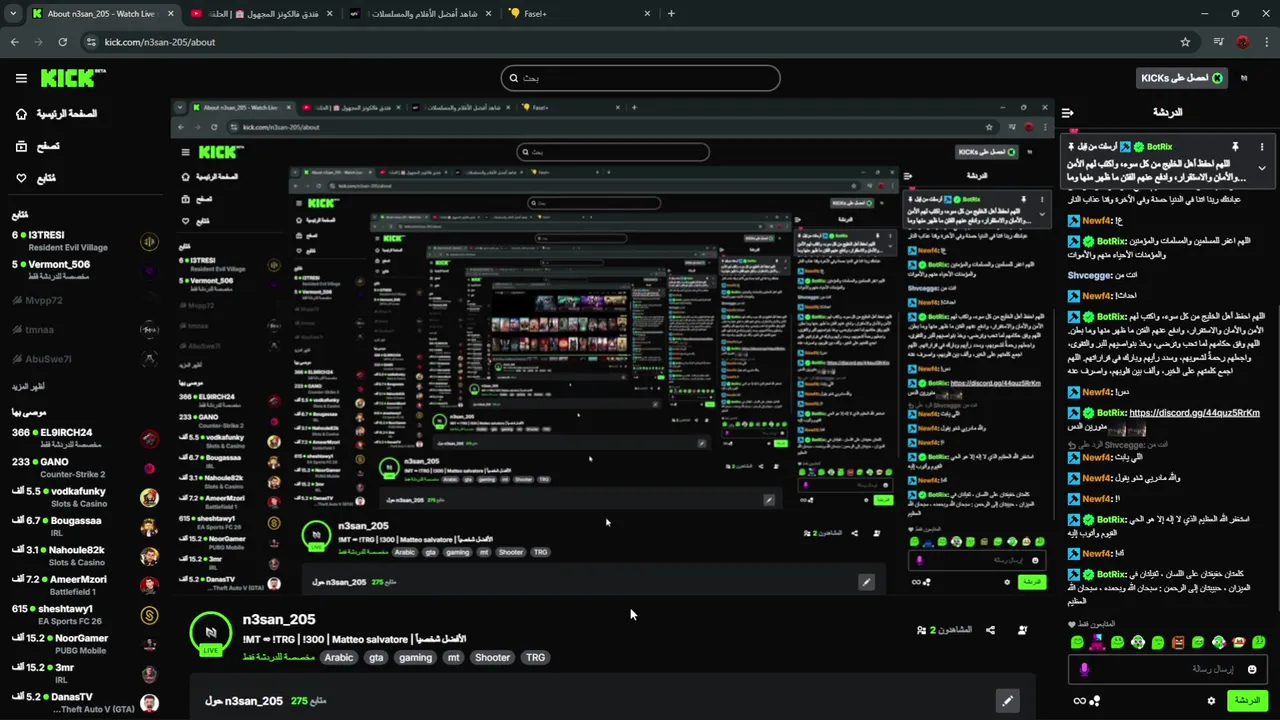Screen dimensions: 1280x720
Task: Open recommended channel EL9IRCH24
Action: click(x=85, y=438)
